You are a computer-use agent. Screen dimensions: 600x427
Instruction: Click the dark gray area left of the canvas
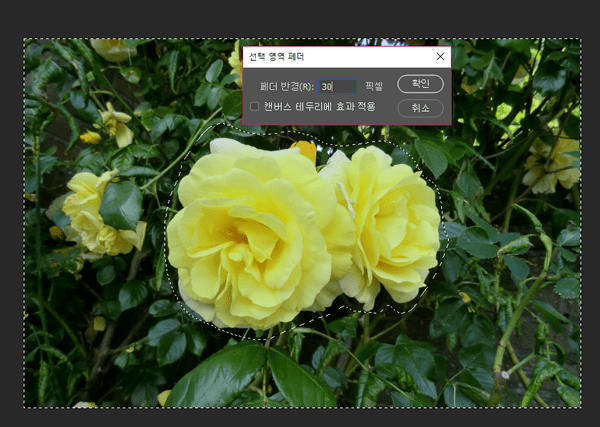pos(11,220)
